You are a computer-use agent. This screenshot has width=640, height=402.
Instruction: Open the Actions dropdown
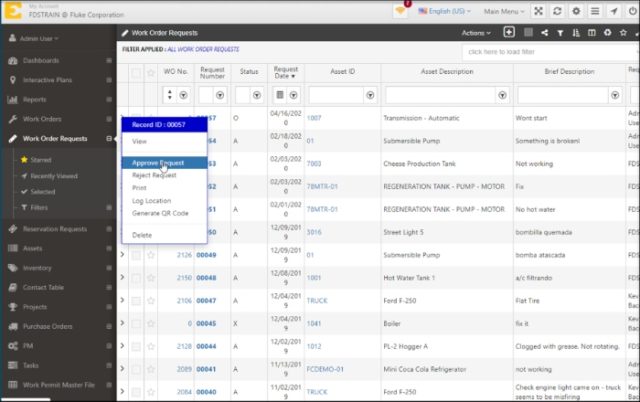click(478, 32)
